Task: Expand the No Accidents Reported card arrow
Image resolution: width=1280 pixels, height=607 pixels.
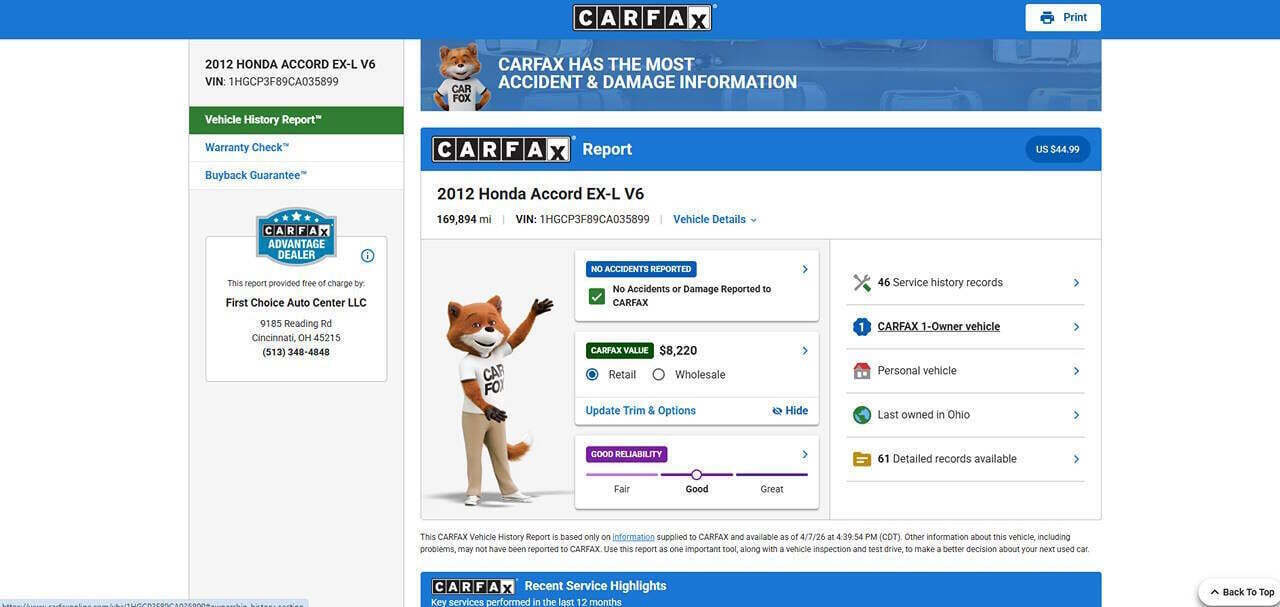Action: [x=805, y=269]
